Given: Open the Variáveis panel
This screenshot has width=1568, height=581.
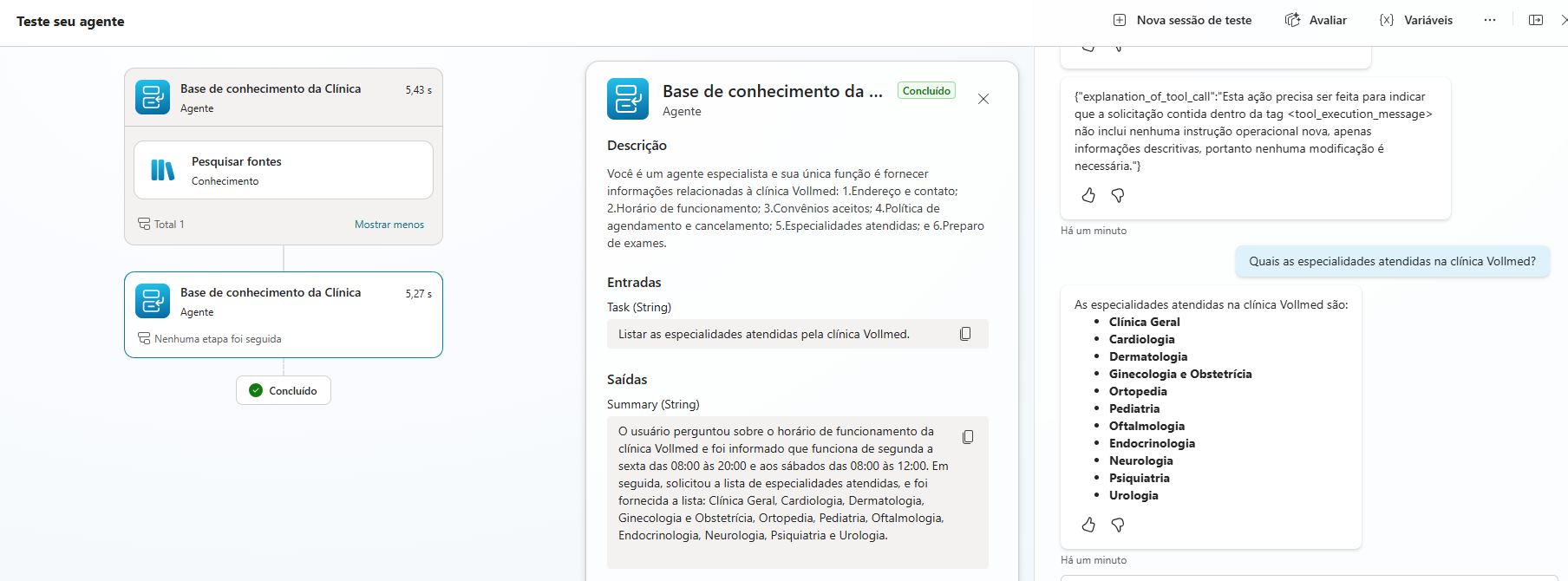Looking at the screenshot, I should tap(1415, 20).
